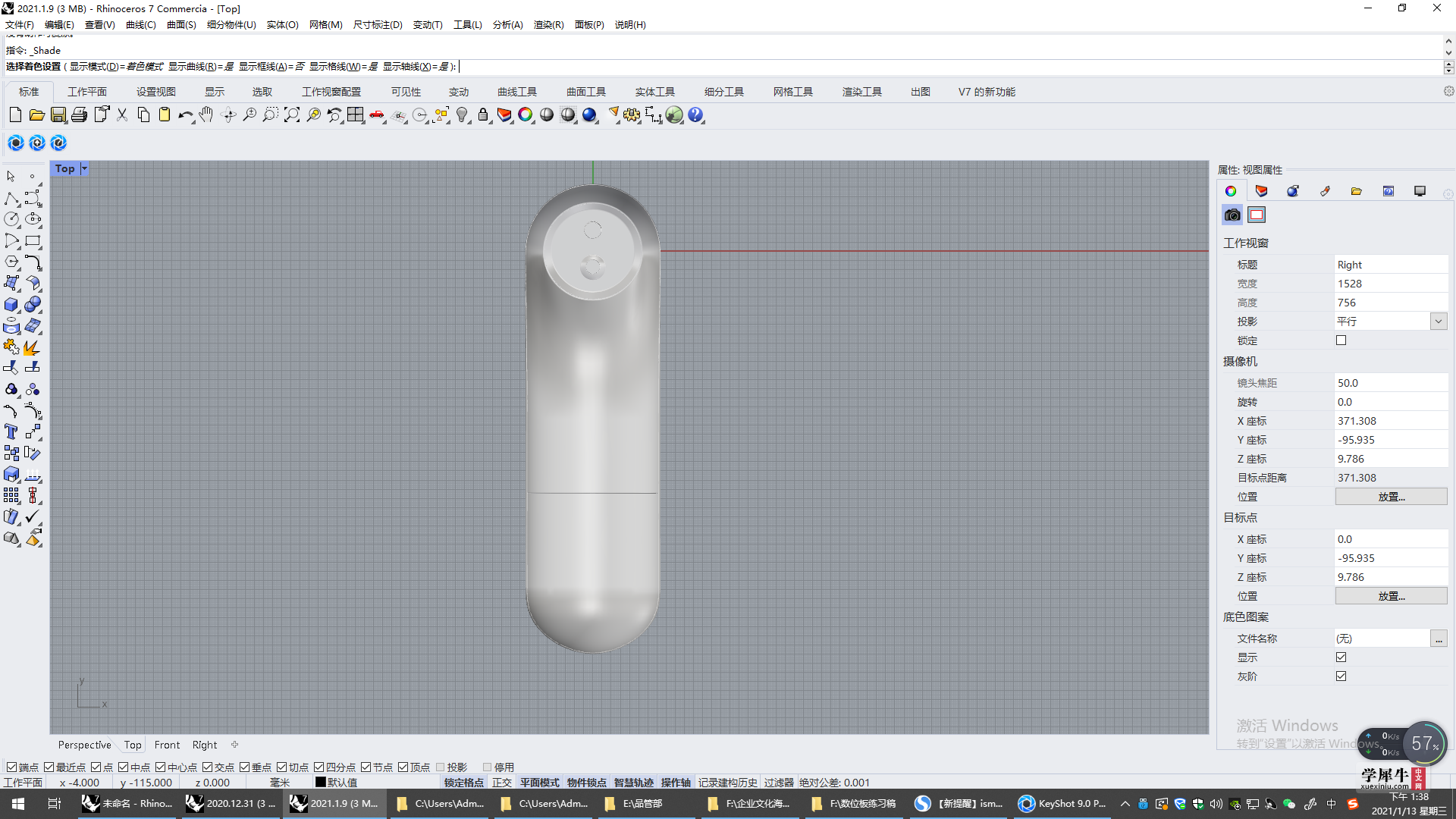Viewport: 1456px width, 819px height.
Task: Click the Explode icon in left sidebar
Action: pos(33,347)
